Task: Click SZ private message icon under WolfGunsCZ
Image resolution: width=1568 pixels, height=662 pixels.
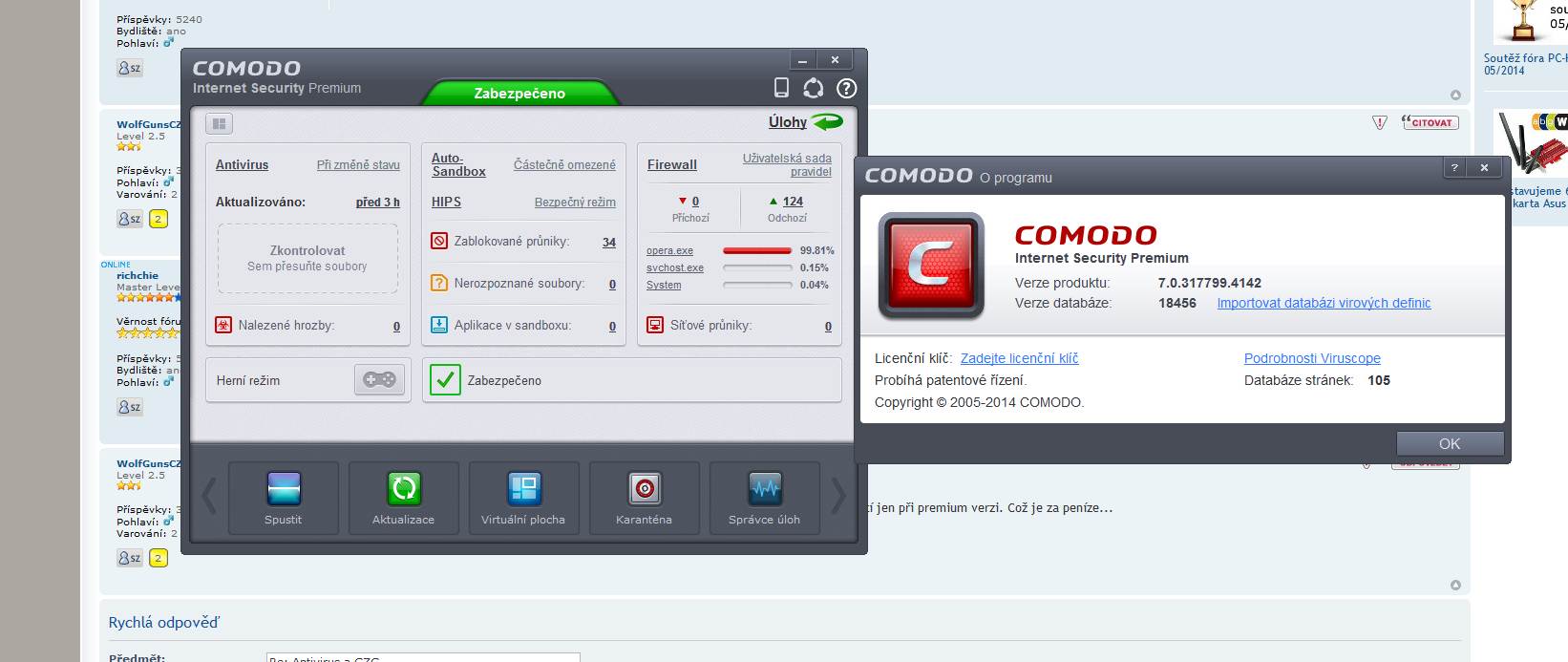Action: [130, 219]
